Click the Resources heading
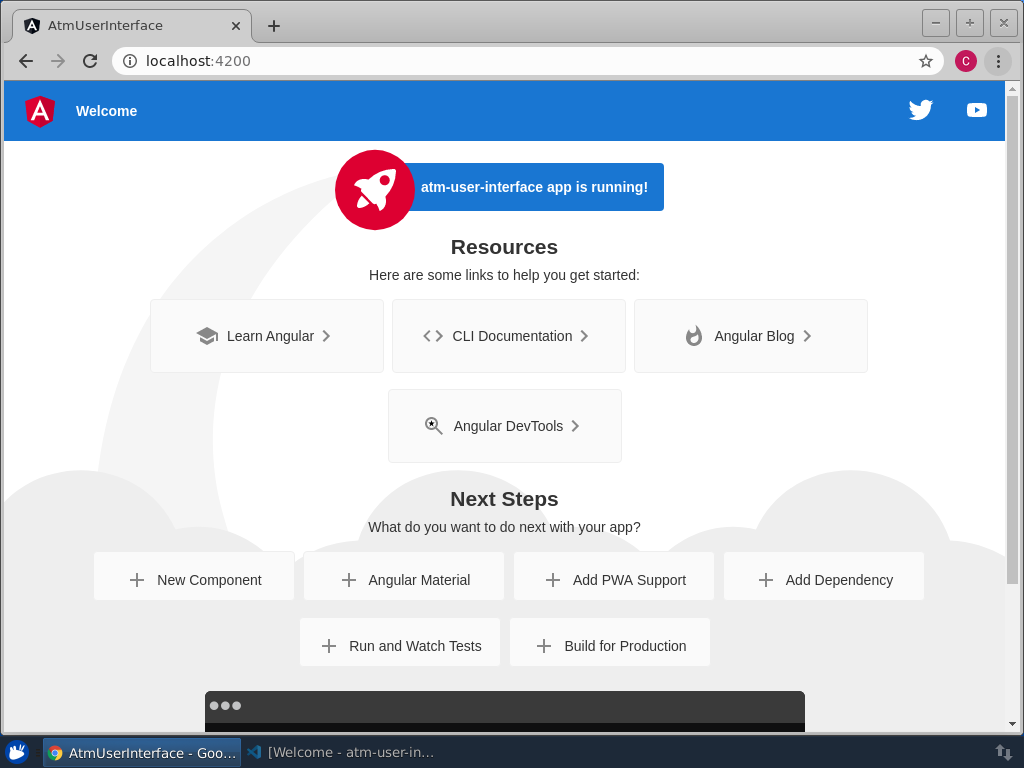 coord(504,247)
